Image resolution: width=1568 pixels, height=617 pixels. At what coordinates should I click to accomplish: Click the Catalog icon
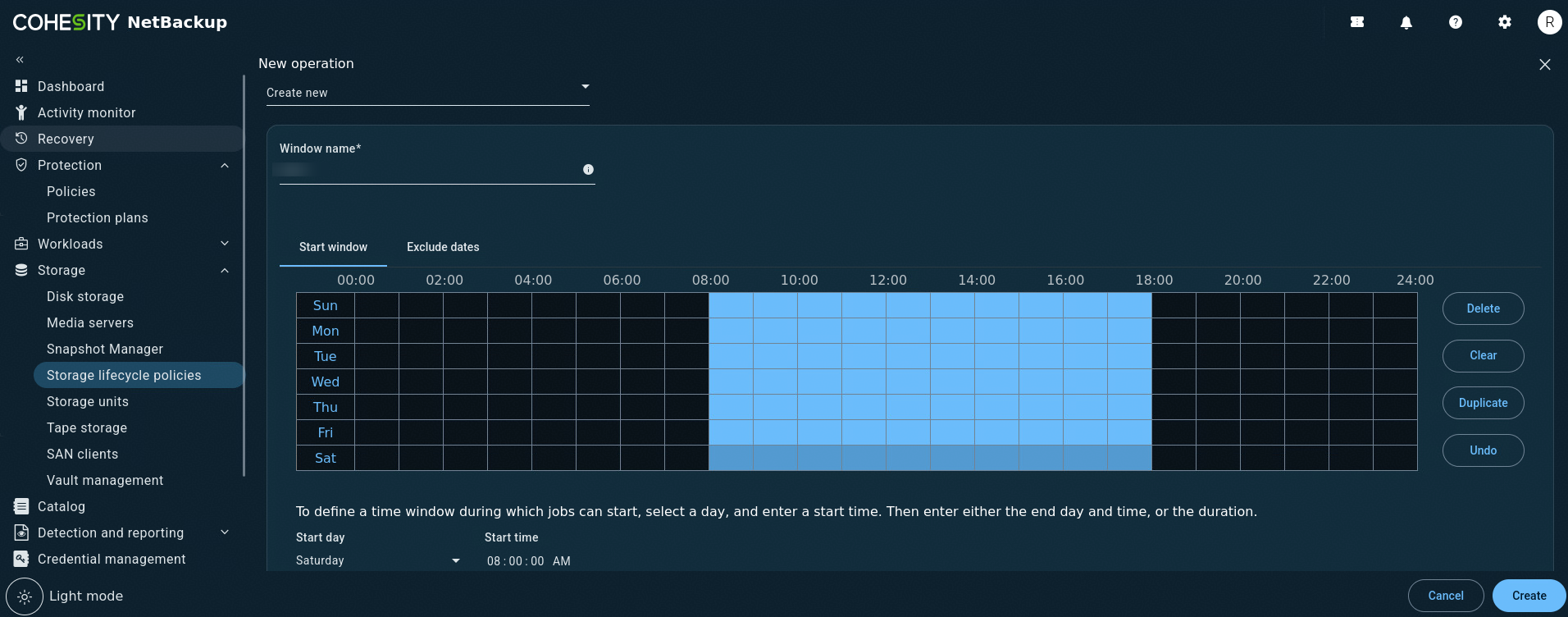pos(21,506)
